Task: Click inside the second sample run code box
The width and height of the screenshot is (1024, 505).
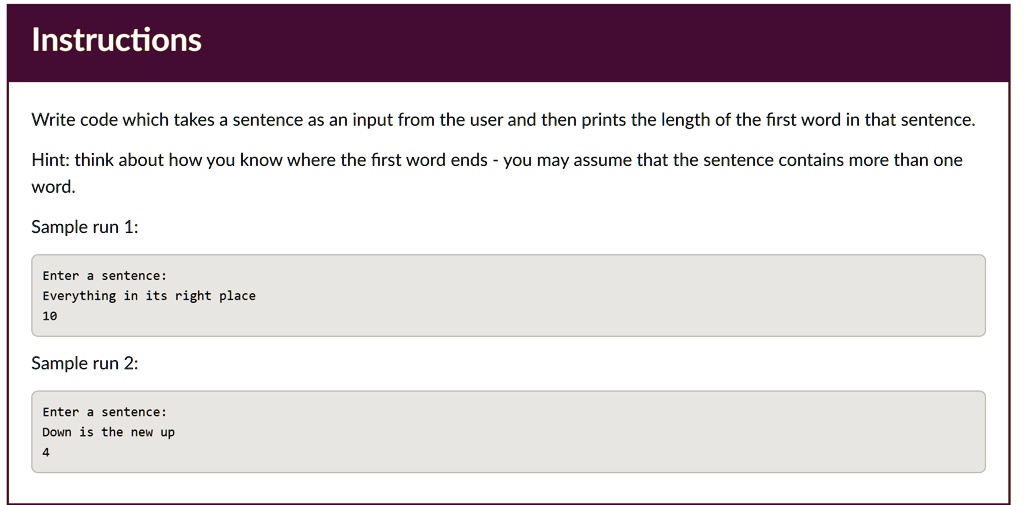Action: (508, 432)
